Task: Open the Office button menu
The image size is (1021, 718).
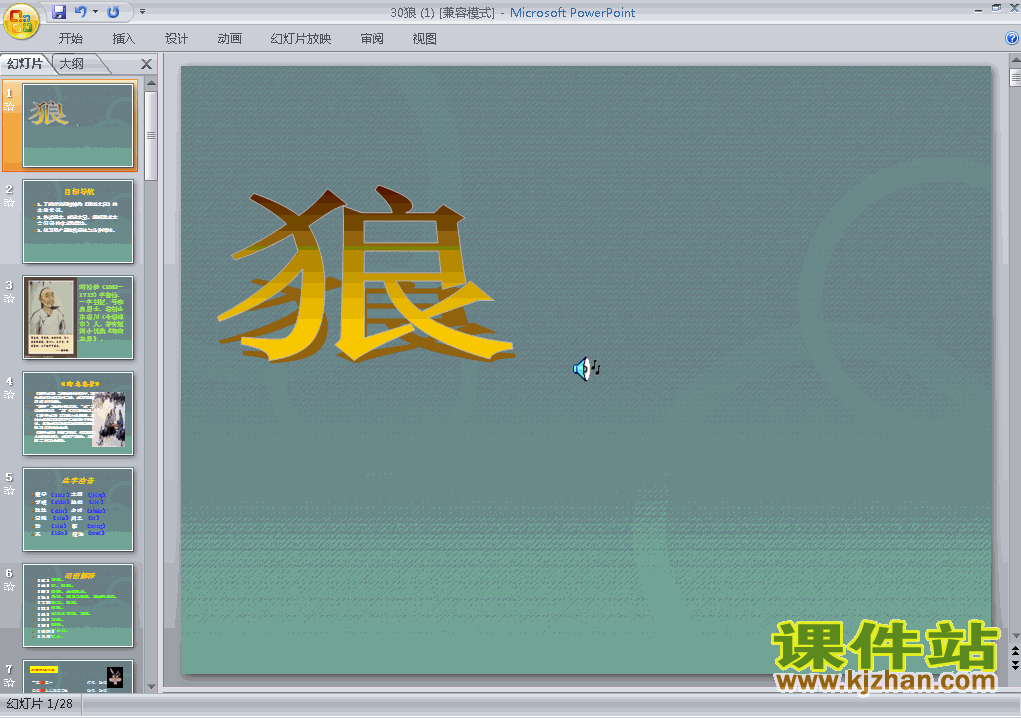Action: pyautogui.click(x=21, y=21)
